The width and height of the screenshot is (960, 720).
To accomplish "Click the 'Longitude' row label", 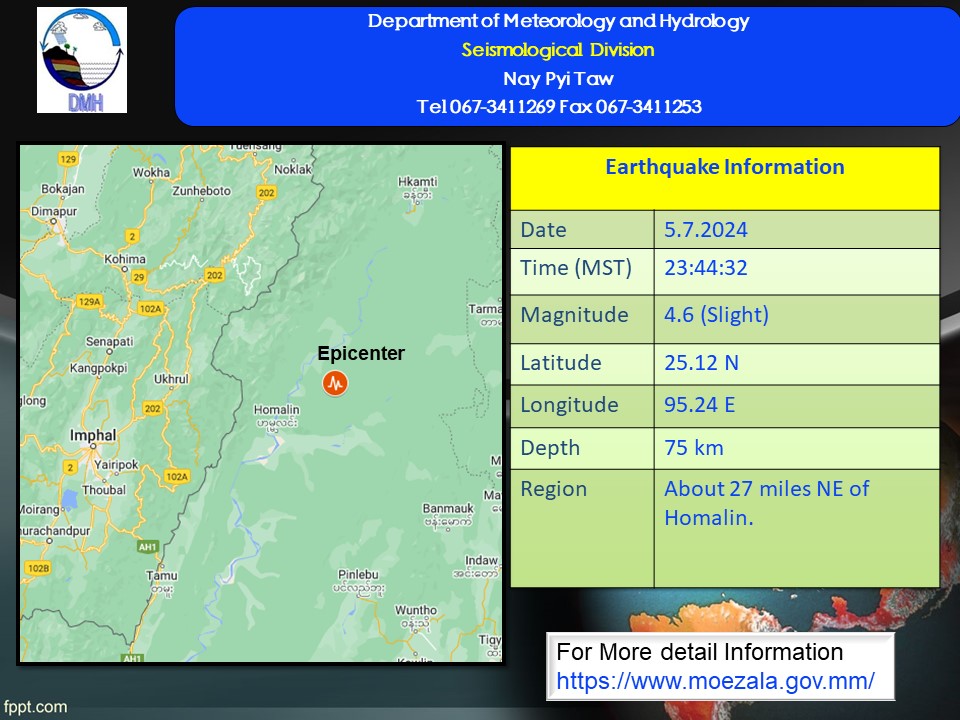I will pyautogui.click(x=569, y=405).
